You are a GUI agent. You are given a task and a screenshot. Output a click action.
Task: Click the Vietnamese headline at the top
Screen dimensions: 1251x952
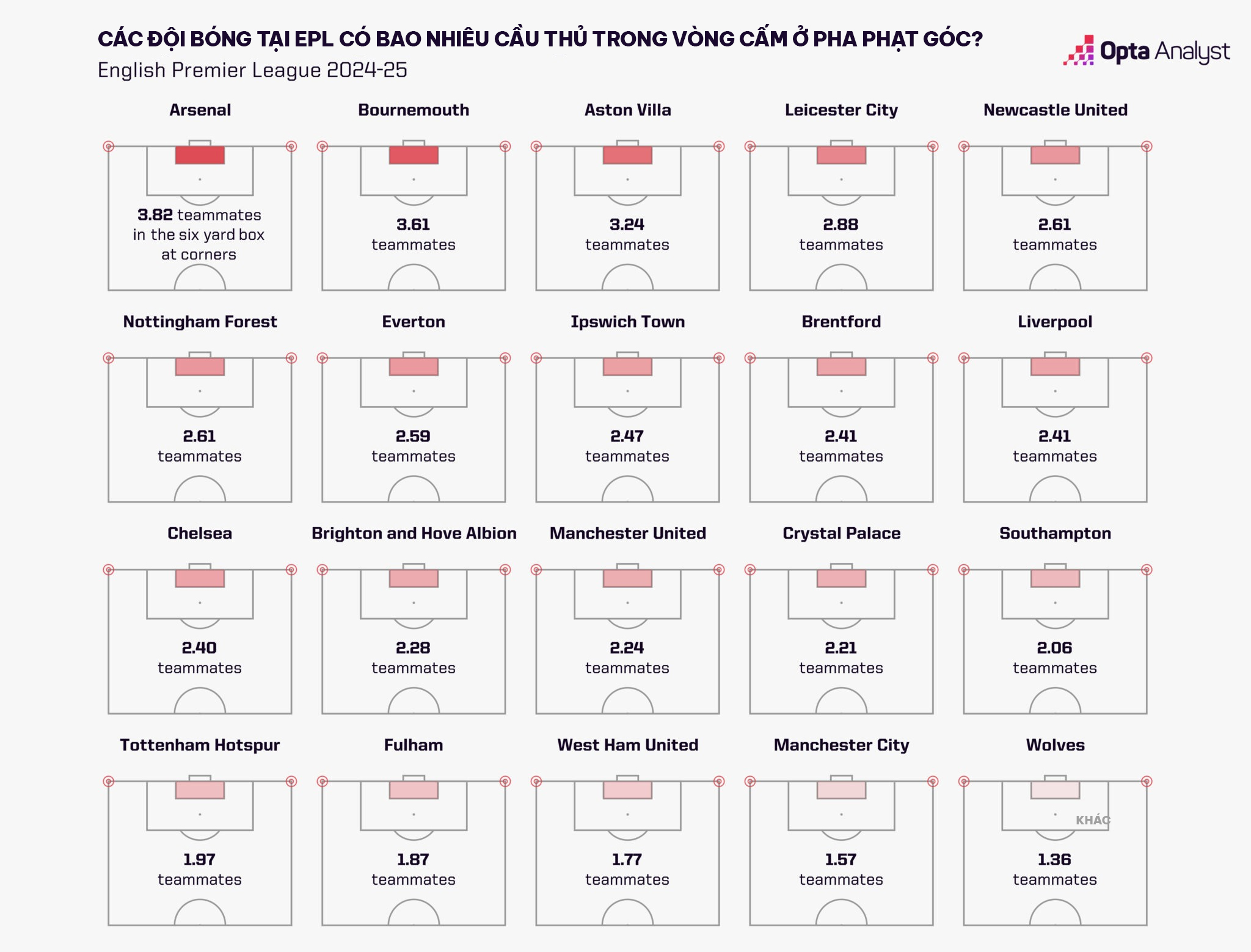tap(540, 39)
